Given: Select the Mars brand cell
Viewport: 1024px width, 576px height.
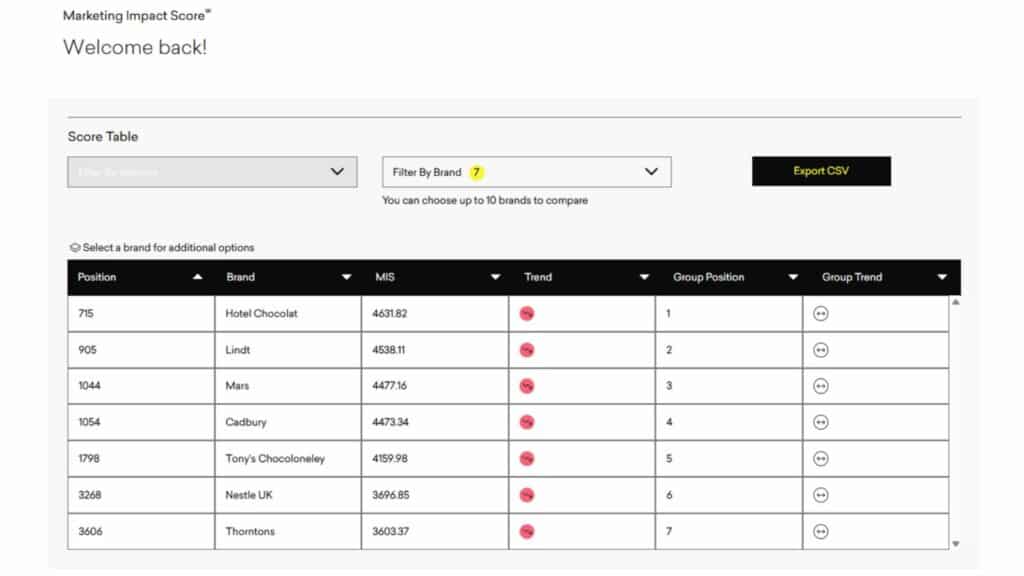Looking at the screenshot, I should (288, 386).
